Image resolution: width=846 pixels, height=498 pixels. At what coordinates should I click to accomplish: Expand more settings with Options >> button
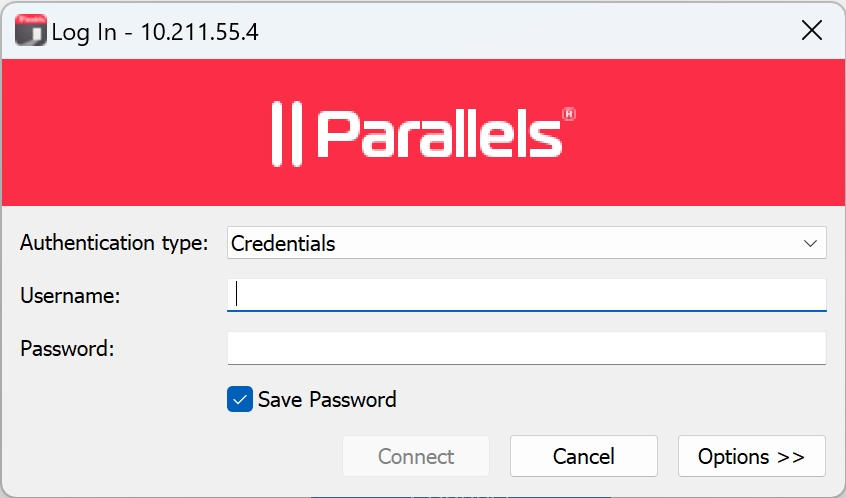pyautogui.click(x=751, y=456)
